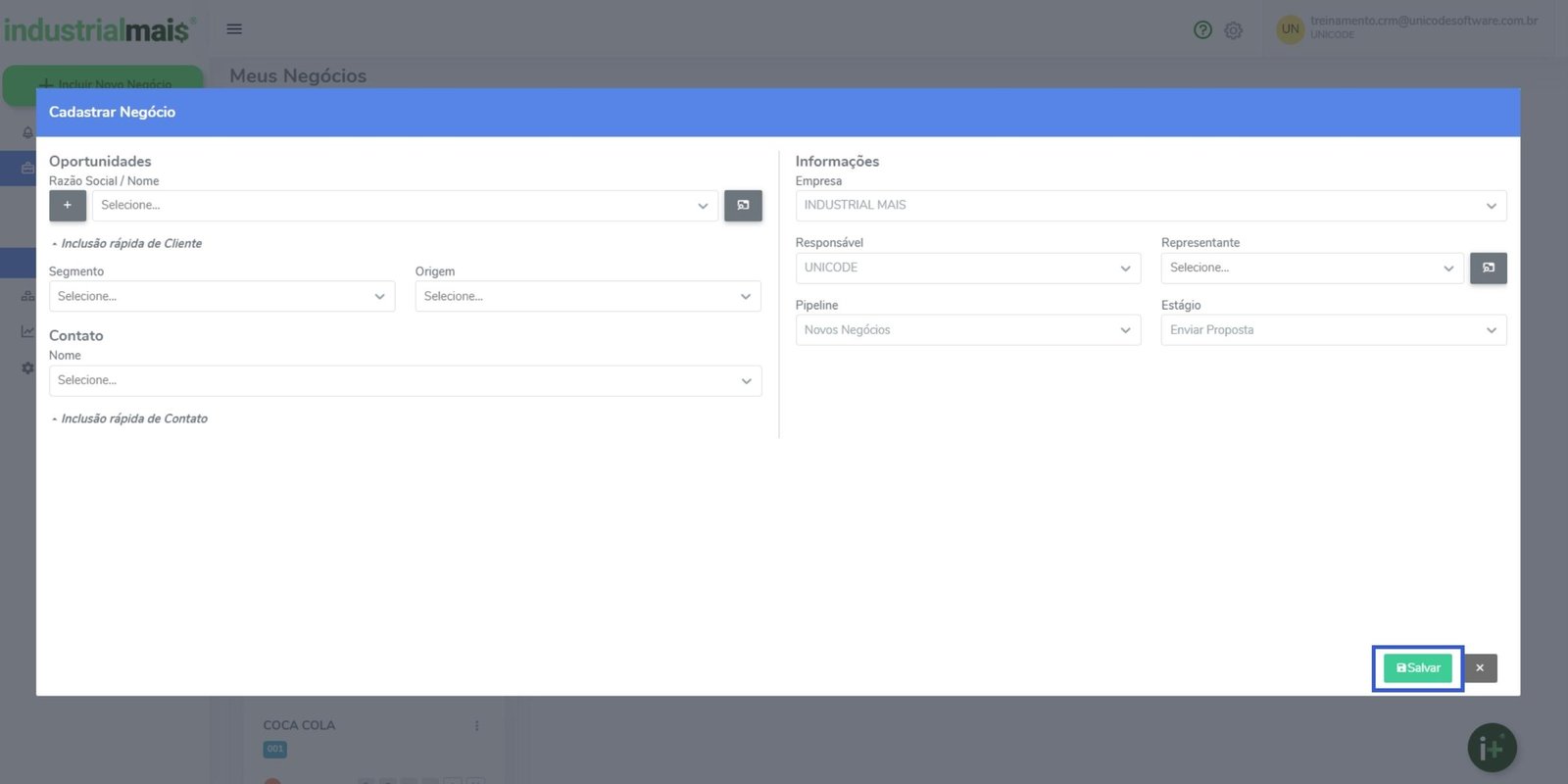Click the floating green i+ button

click(x=1492, y=749)
